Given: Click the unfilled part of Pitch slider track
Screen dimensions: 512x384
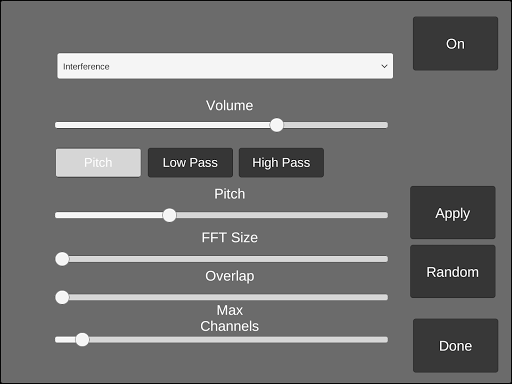Looking at the screenshot, I should coord(282,215).
